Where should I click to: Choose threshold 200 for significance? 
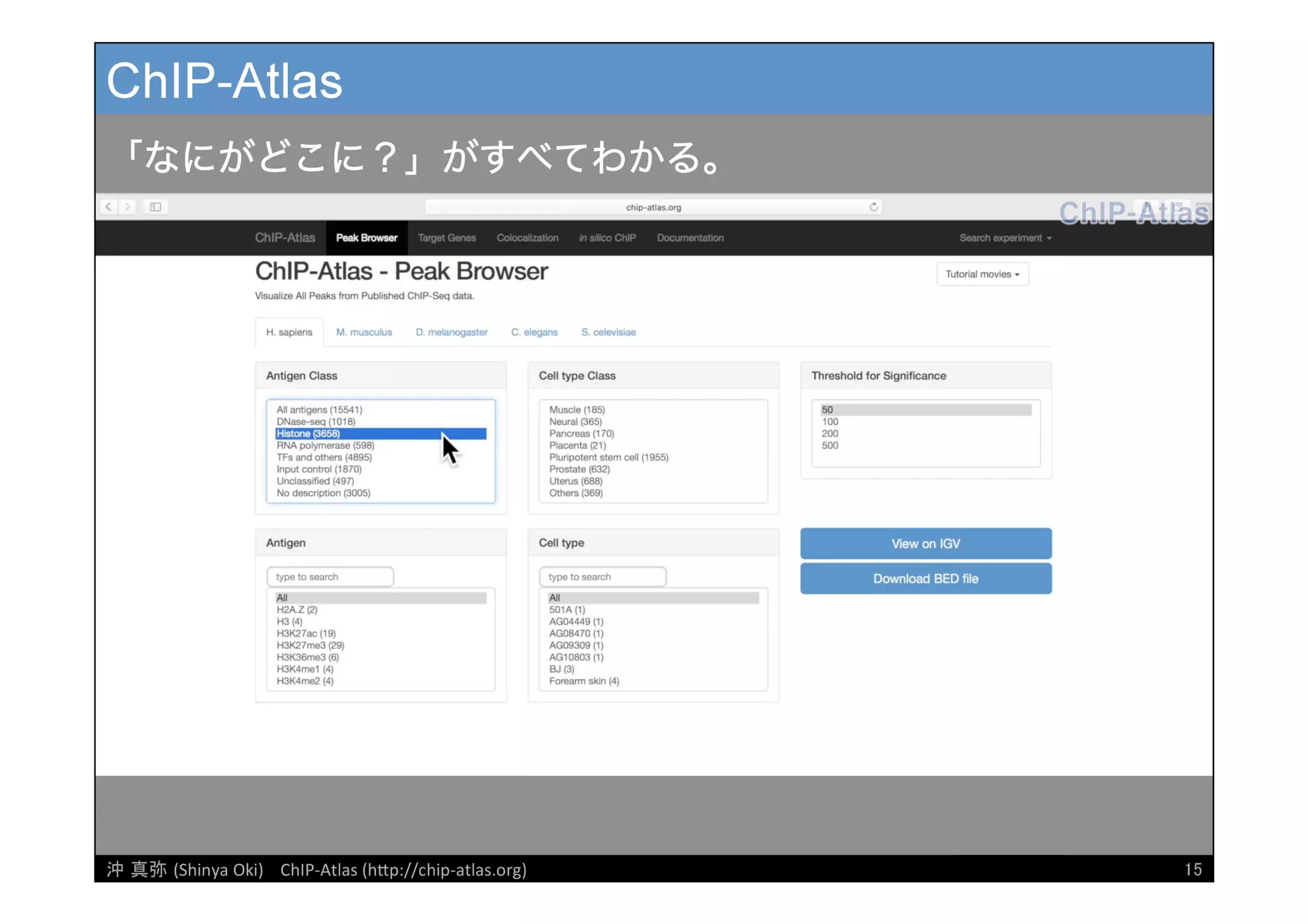(x=926, y=434)
